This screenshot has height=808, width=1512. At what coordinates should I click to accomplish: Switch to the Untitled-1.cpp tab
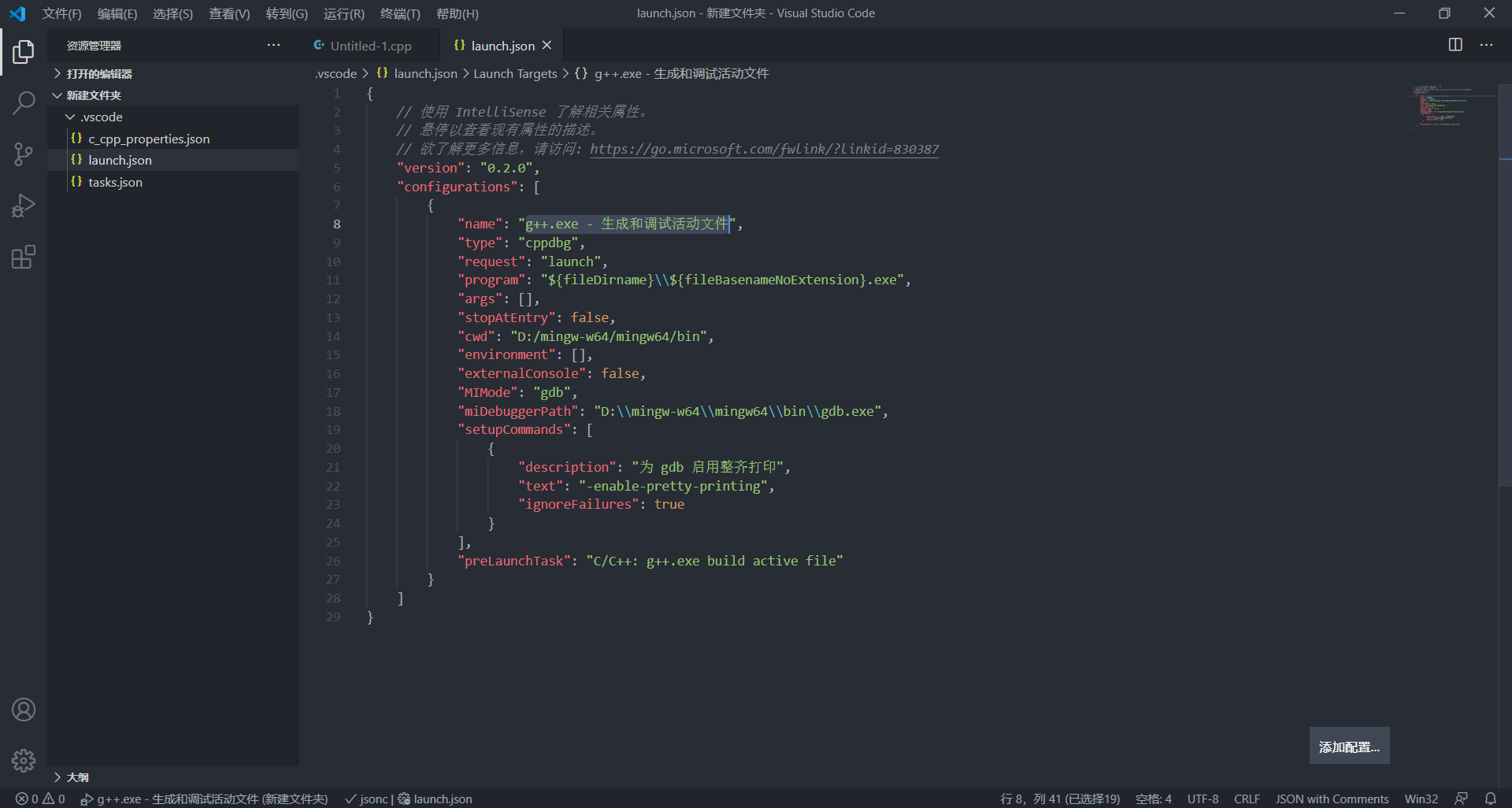point(370,46)
